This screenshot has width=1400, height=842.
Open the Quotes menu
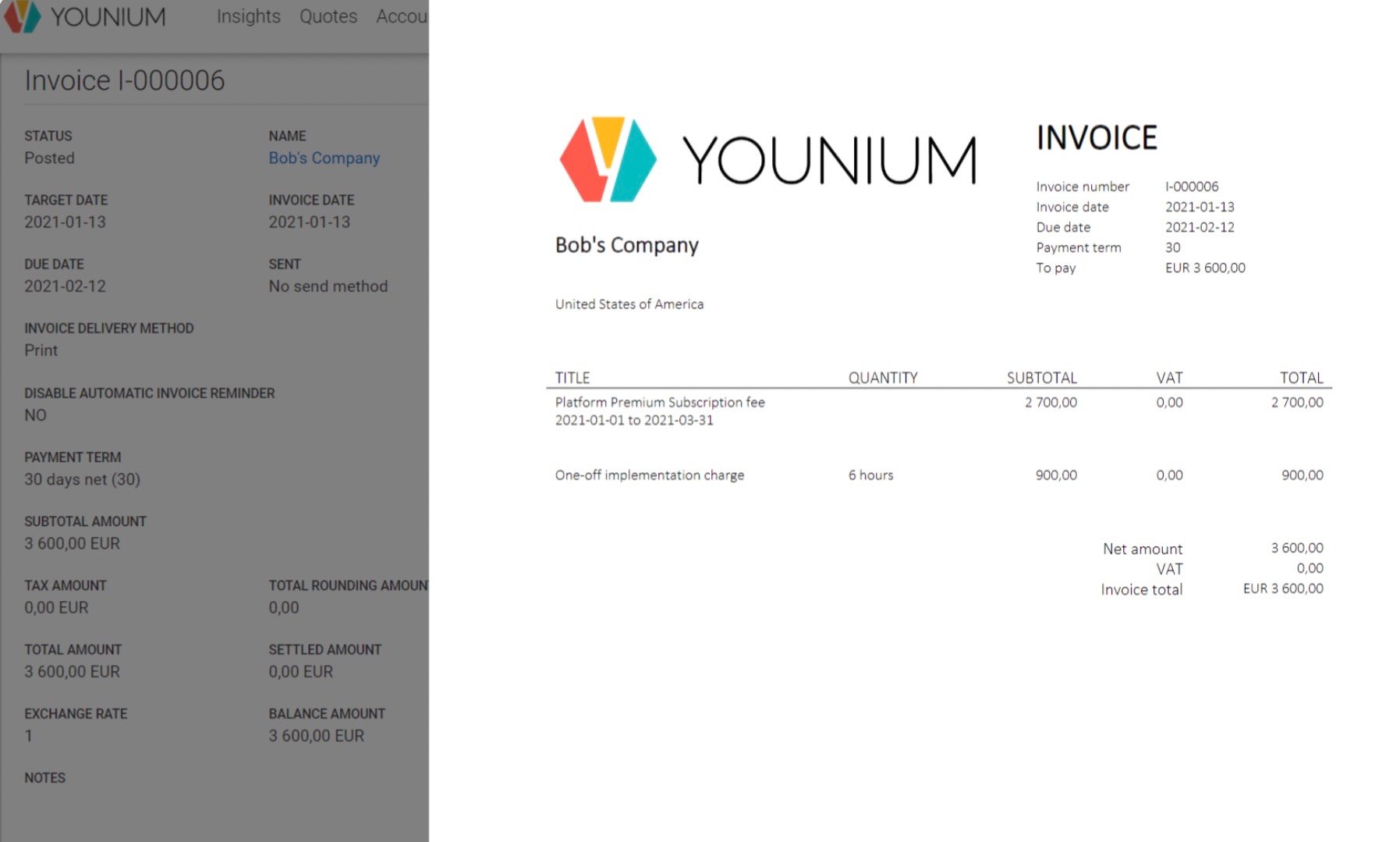[327, 16]
